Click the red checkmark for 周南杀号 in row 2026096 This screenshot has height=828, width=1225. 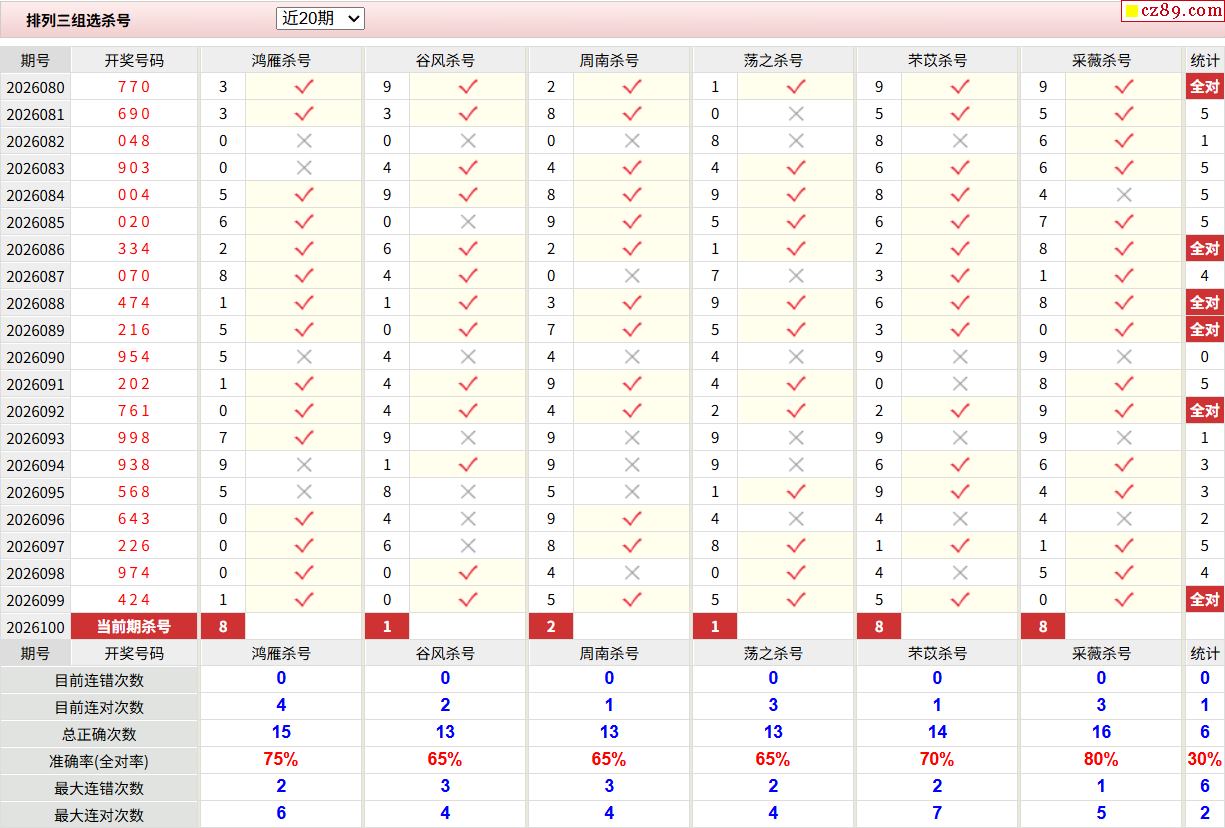tap(632, 519)
